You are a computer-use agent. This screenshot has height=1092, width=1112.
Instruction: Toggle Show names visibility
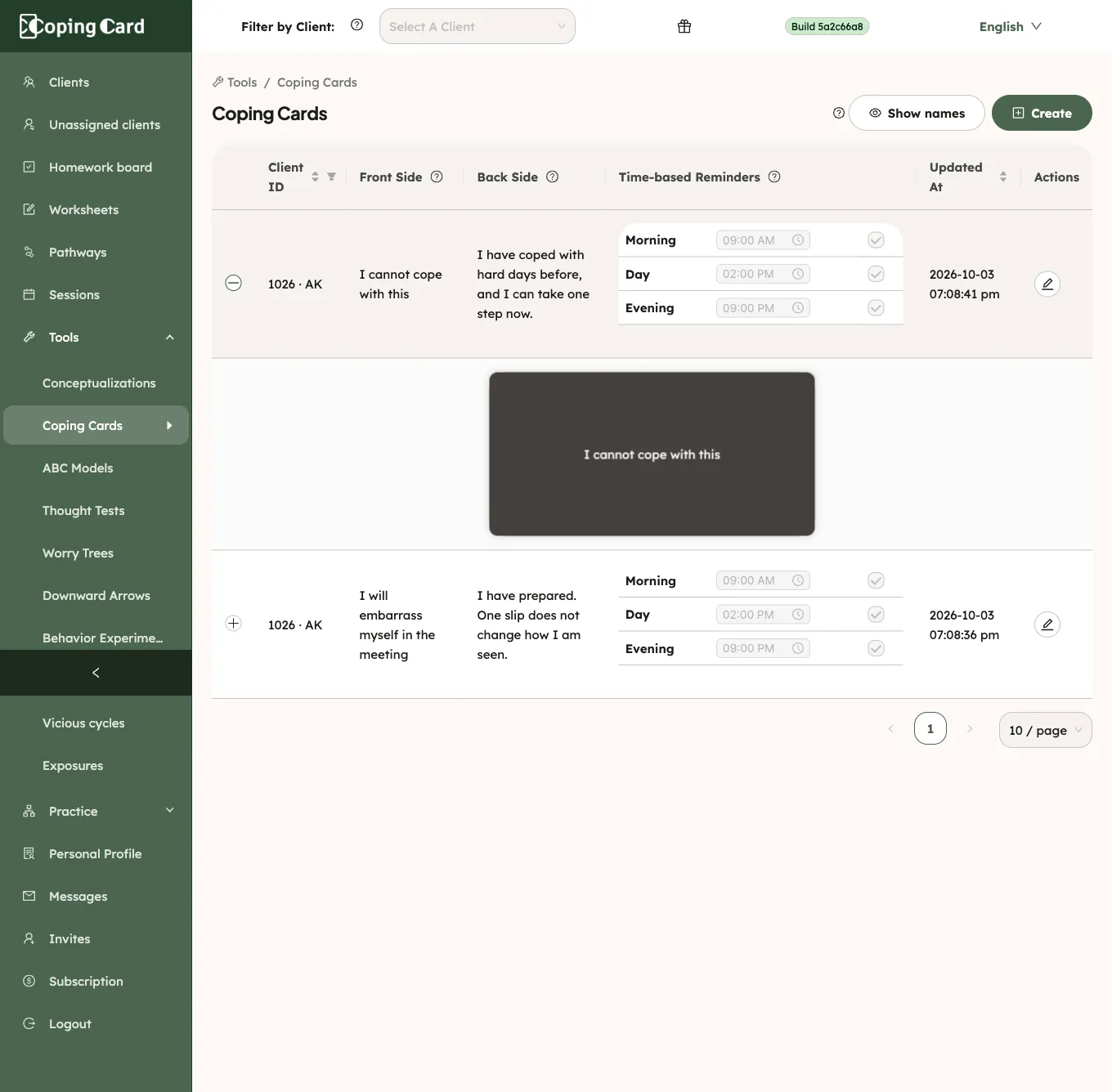pyautogui.click(x=917, y=113)
